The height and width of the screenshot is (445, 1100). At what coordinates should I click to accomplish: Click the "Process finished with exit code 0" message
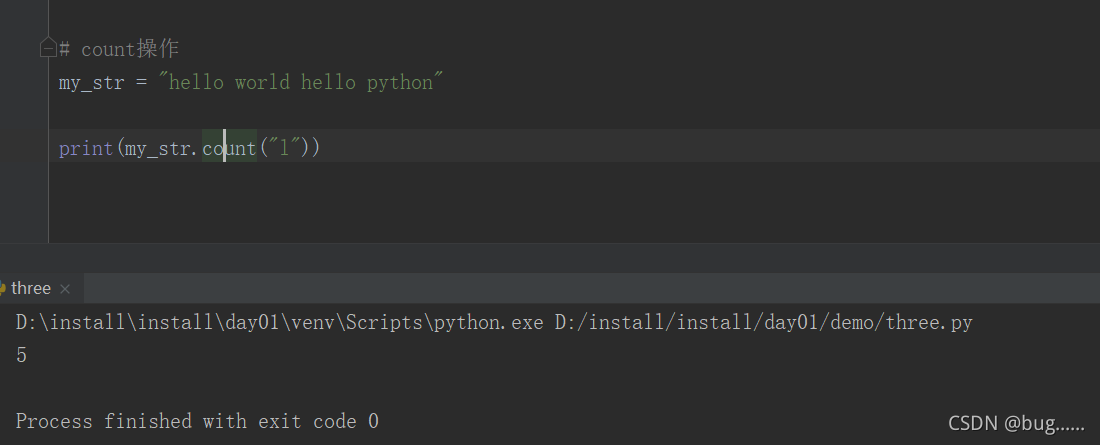click(197, 421)
